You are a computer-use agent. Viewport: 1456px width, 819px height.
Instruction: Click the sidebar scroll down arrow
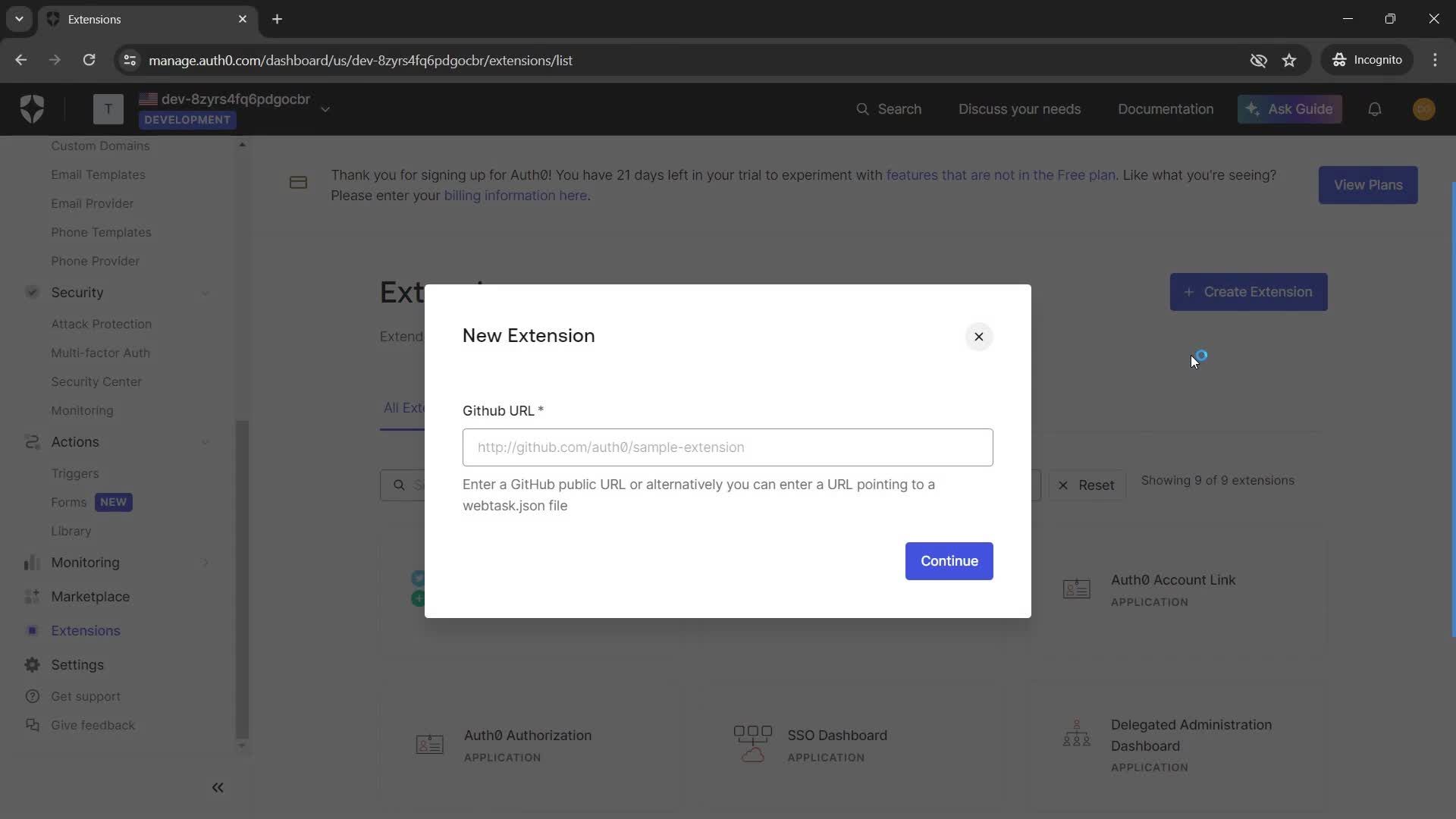pos(242,745)
